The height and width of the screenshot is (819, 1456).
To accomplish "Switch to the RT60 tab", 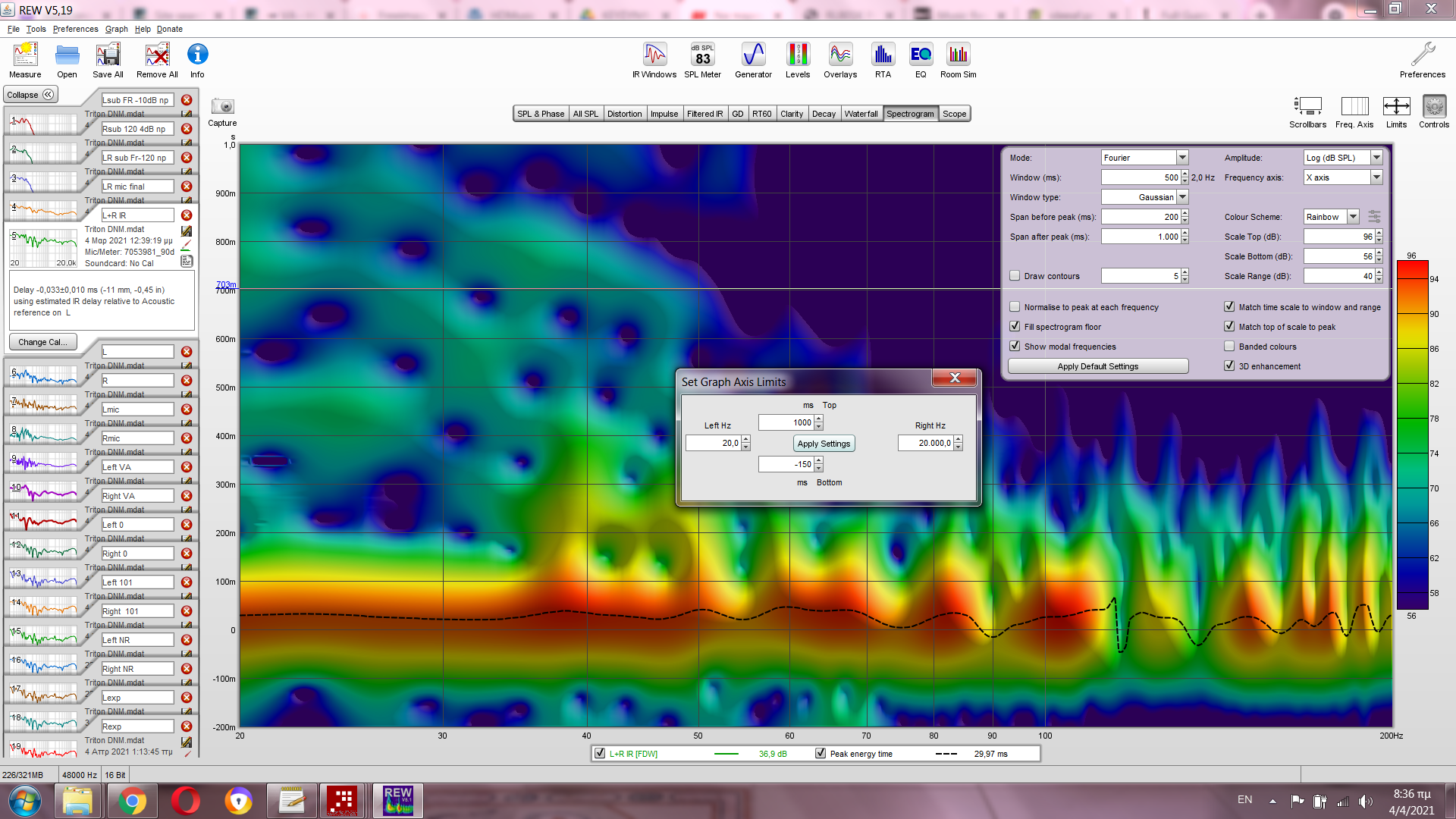I will [761, 114].
